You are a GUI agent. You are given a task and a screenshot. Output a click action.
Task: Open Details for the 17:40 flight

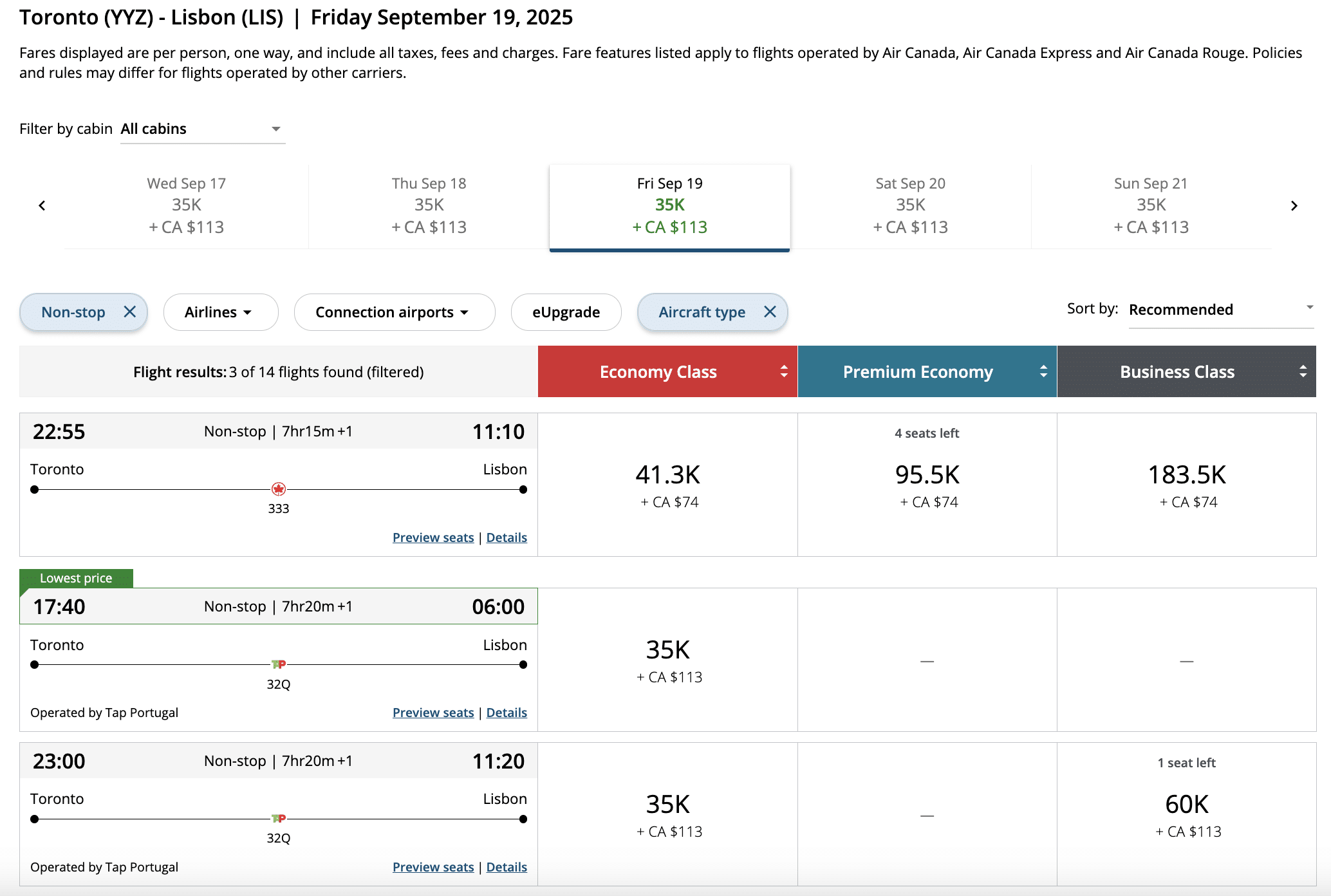(x=507, y=713)
